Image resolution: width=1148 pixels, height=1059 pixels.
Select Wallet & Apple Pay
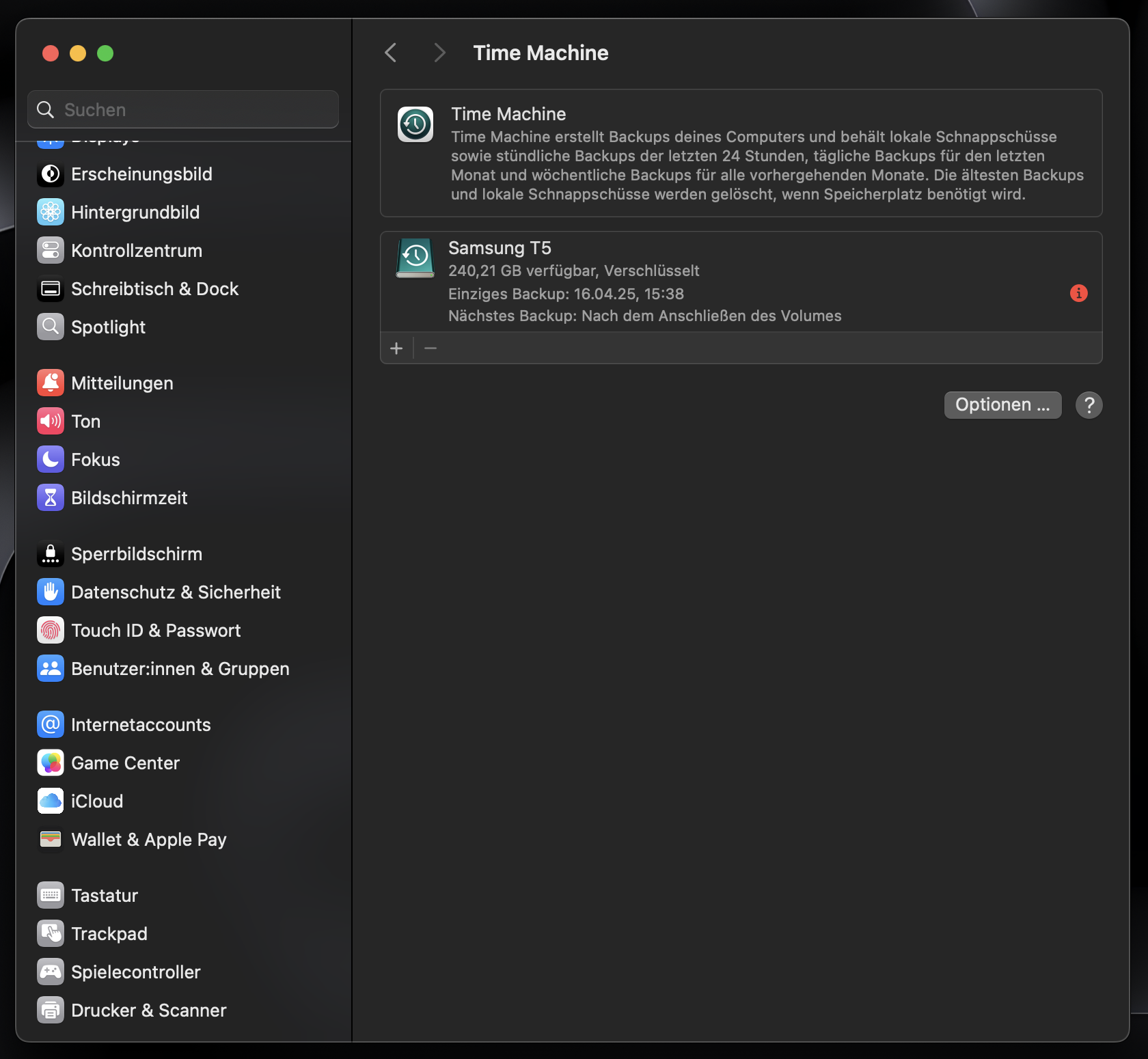point(148,840)
